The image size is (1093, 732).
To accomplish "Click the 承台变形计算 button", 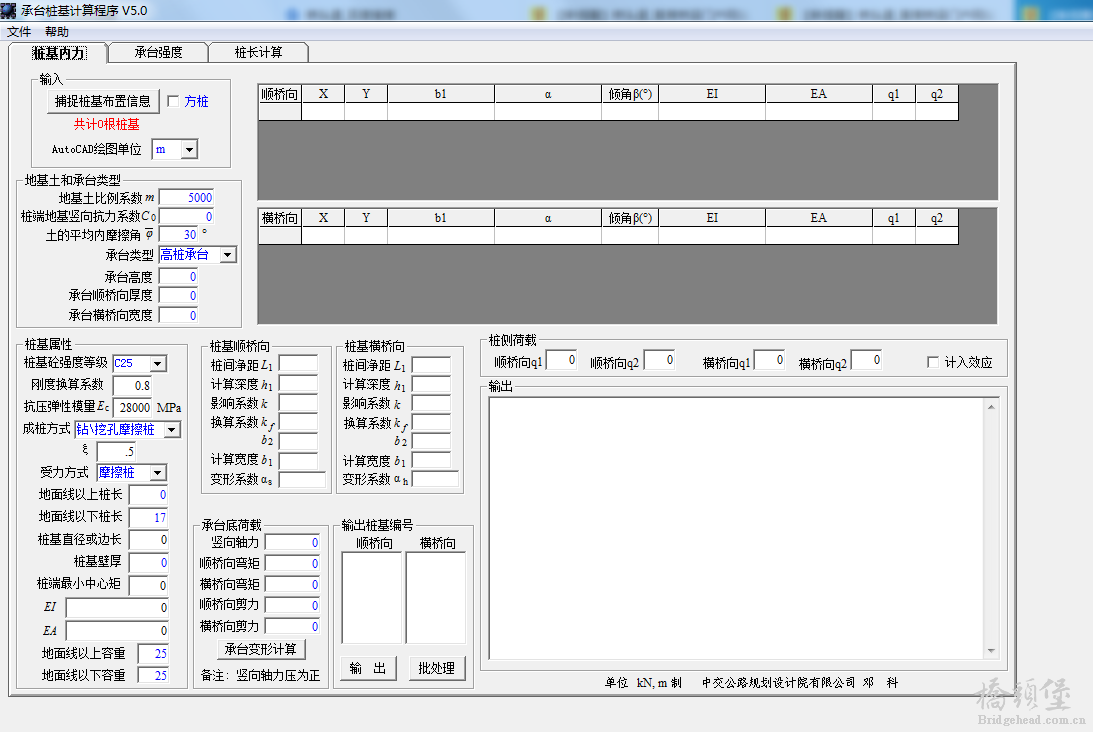I will tap(261, 649).
